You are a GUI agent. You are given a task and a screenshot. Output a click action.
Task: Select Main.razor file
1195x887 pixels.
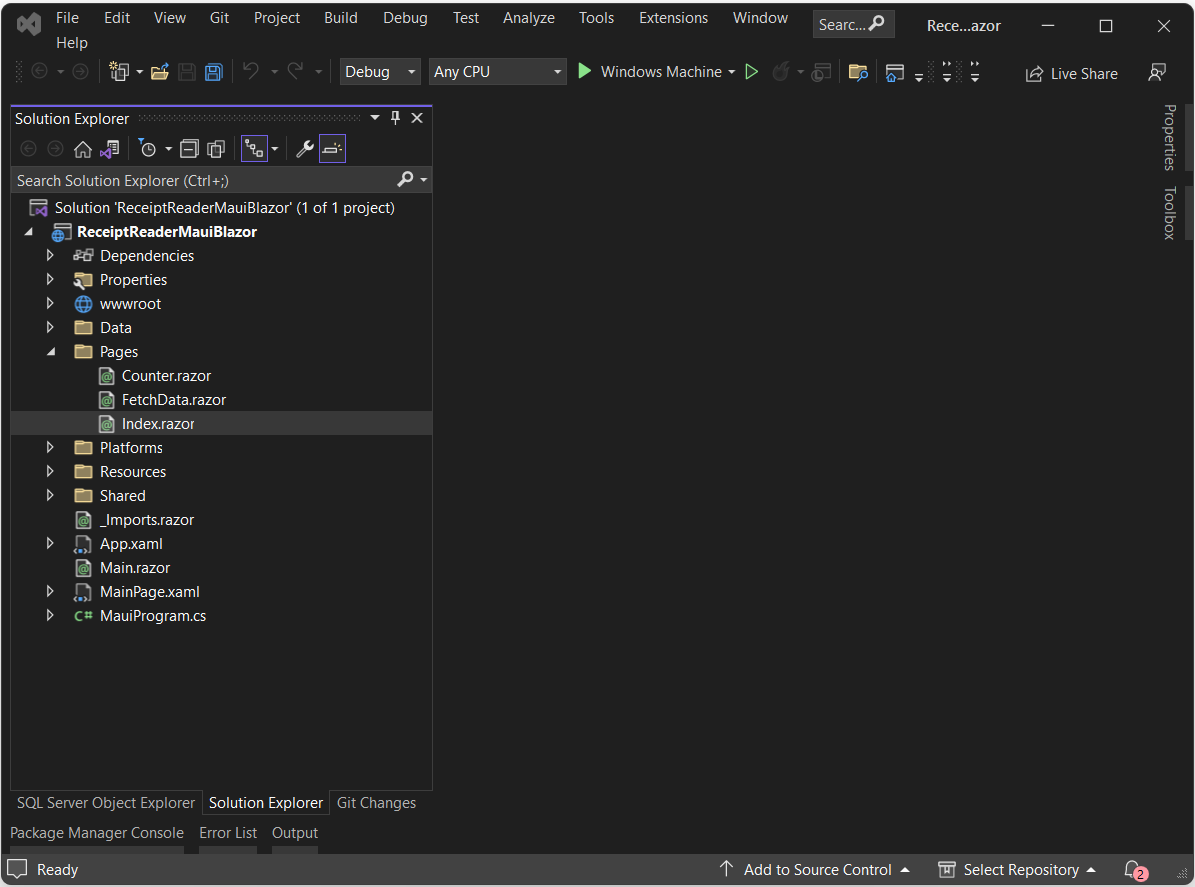(x=135, y=568)
